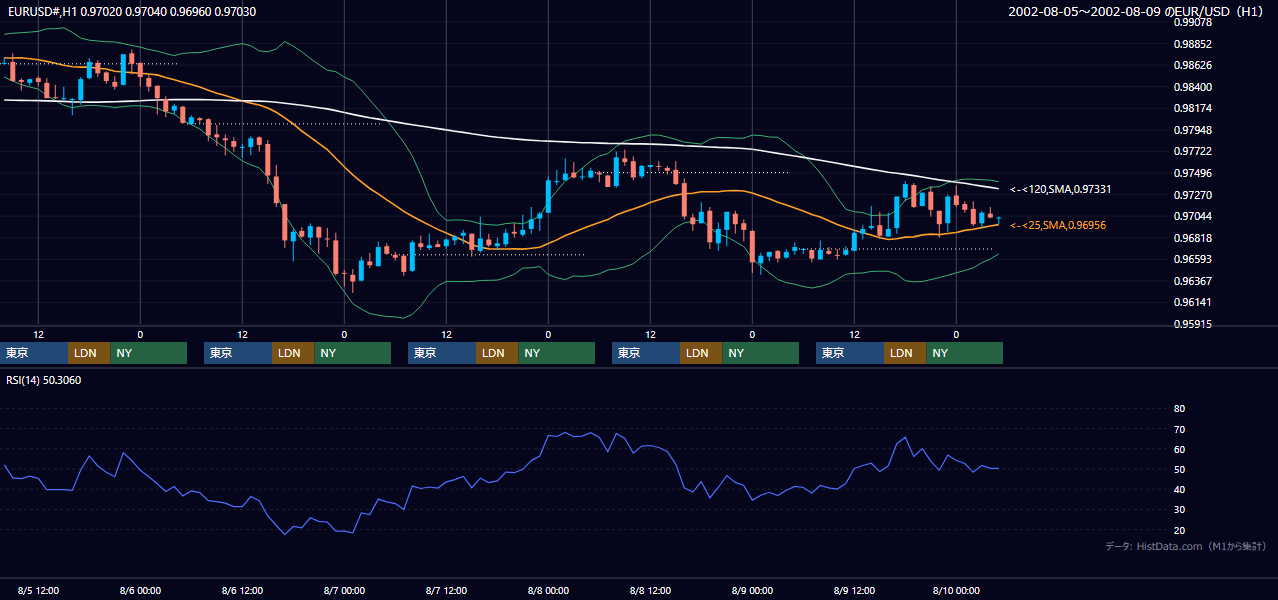Select price level 0.98174 on axis

pyautogui.click(x=1193, y=108)
